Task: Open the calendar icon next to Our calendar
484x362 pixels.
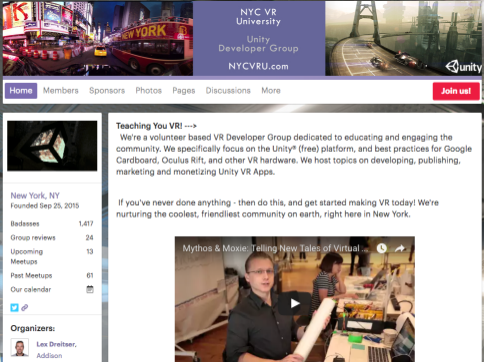Action: point(90,289)
